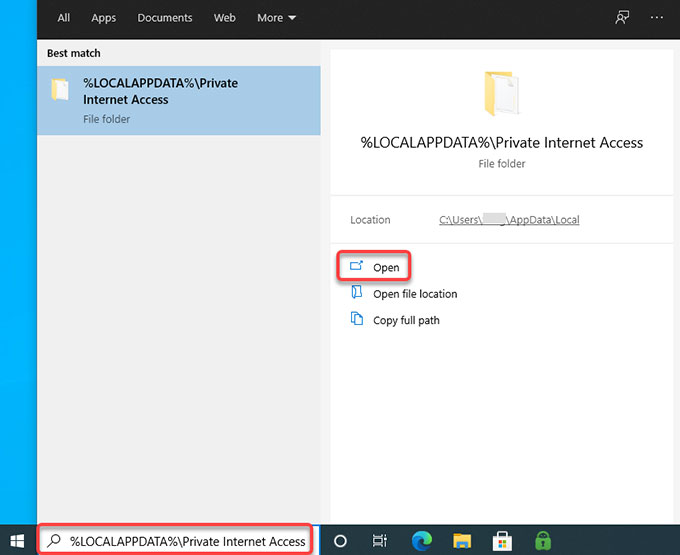Screen dimensions: 680x555
Task: Switch to the Documents search tab
Action: pyautogui.click(x=165, y=18)
